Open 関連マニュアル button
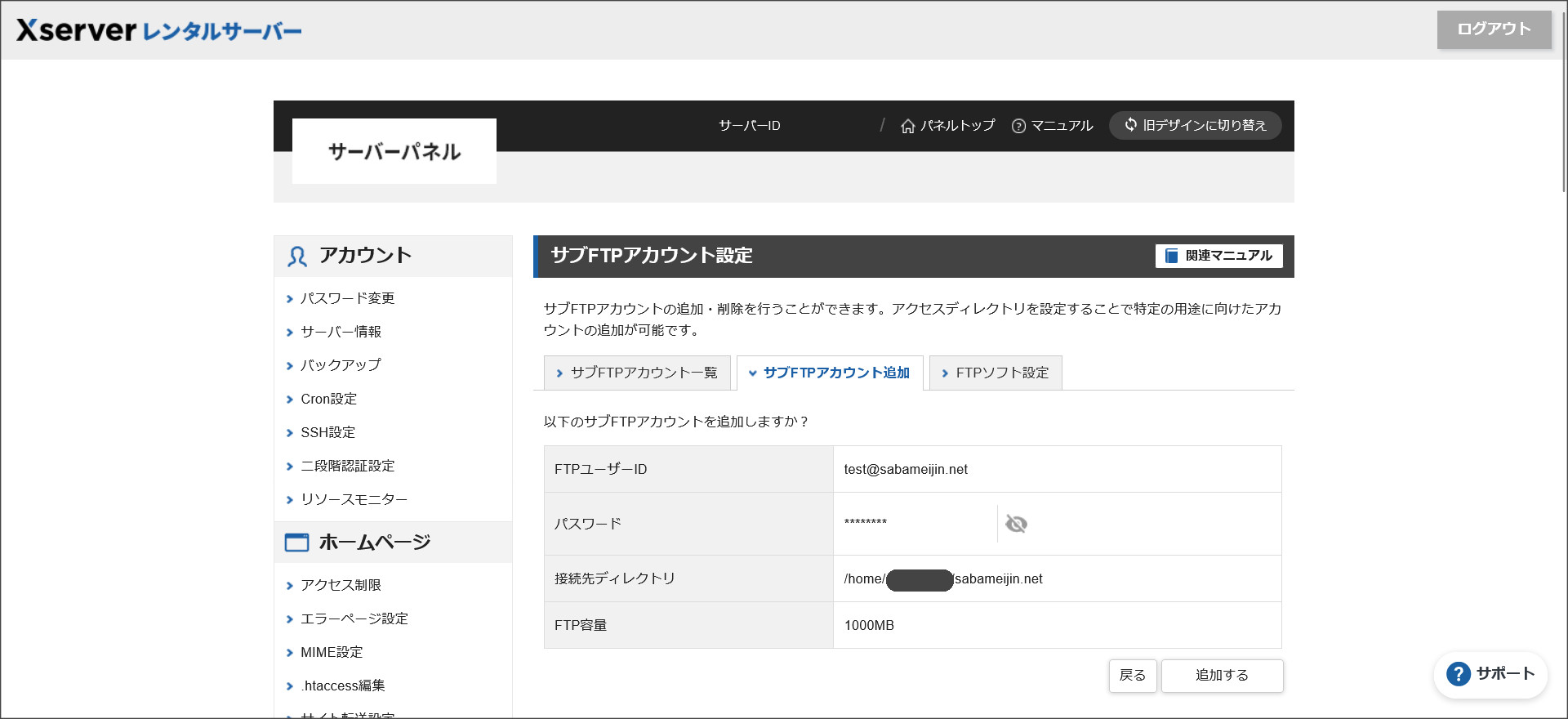This screenshot has height=719, width=1568. (x=1218, y=256)
